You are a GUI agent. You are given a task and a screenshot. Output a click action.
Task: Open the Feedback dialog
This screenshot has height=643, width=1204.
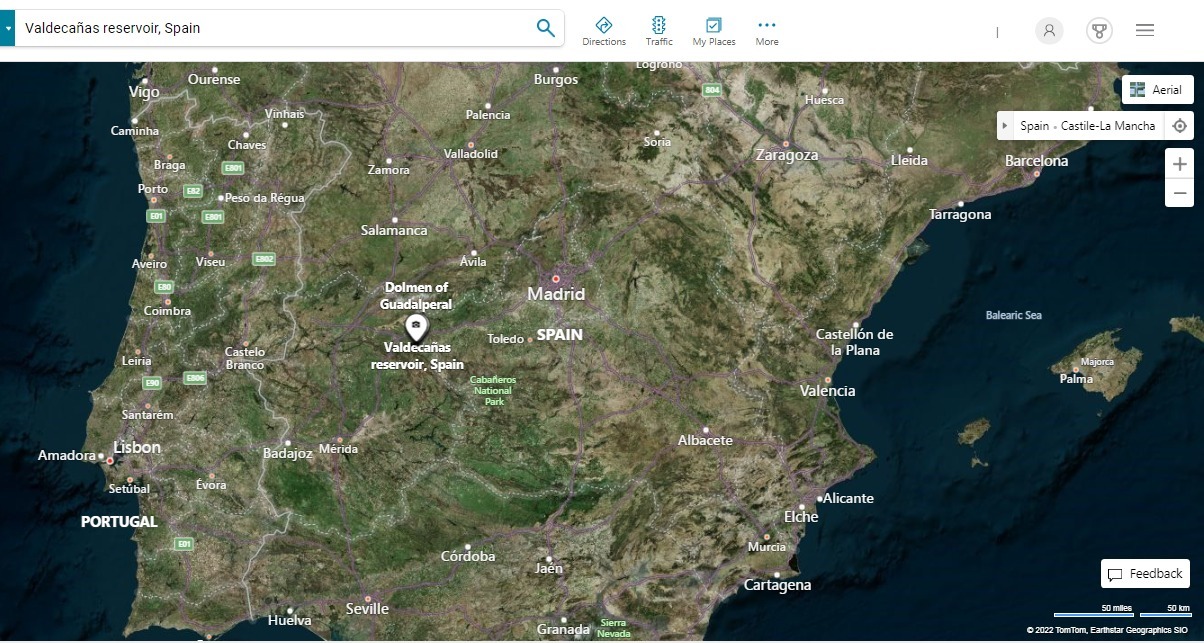[x=1146, y=574]
